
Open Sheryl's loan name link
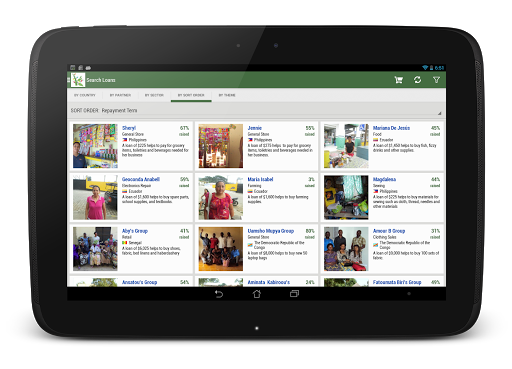[129, 128]
